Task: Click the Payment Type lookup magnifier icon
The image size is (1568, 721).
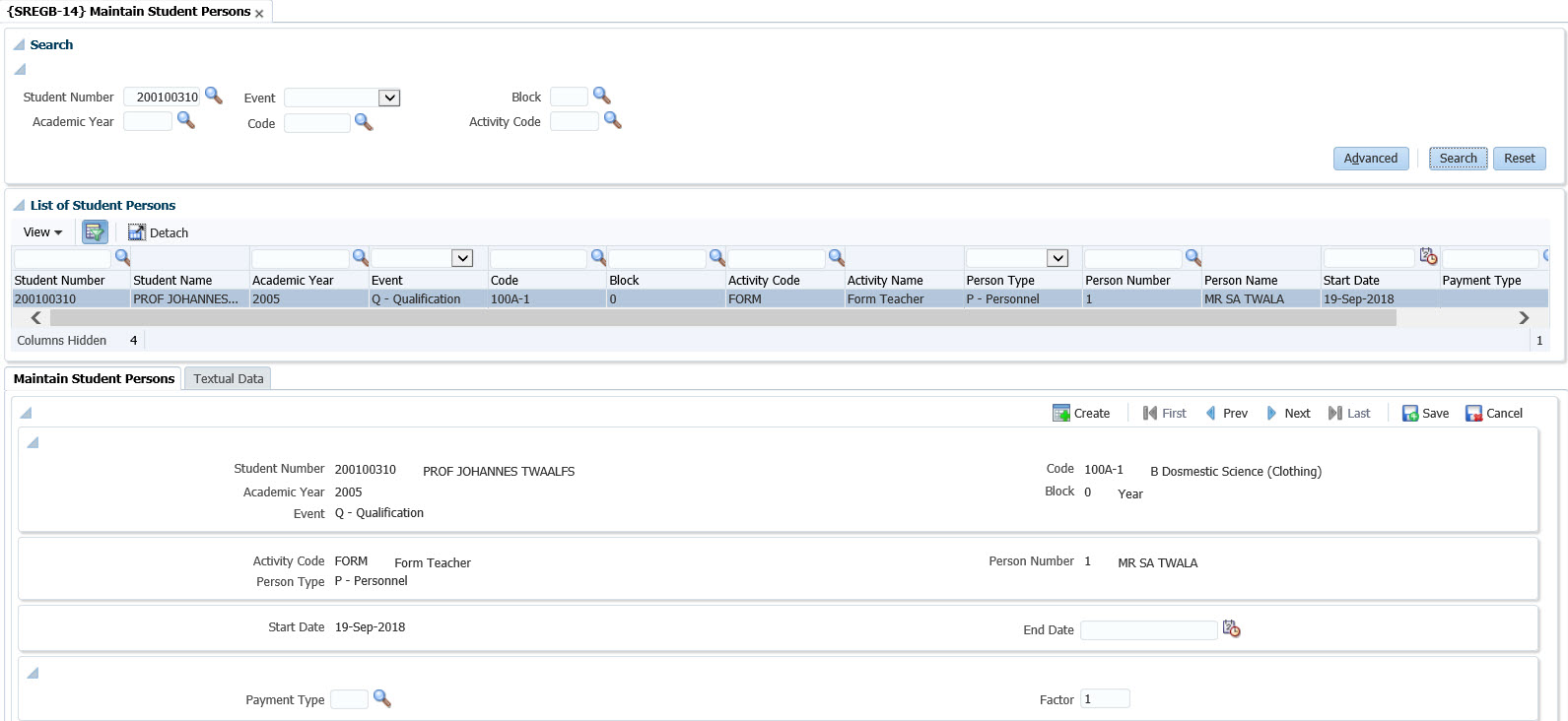Action: click(x=381, y=698)
